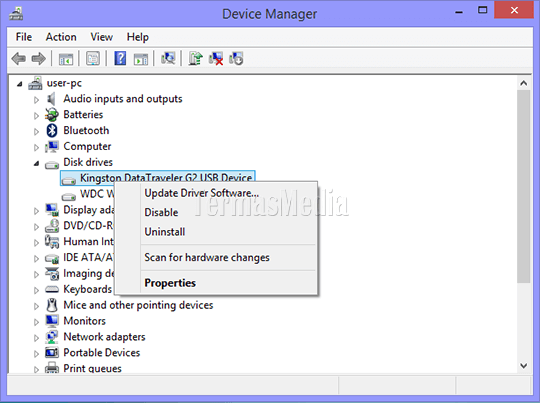Expand the Computer node

[x=36, y=147]
